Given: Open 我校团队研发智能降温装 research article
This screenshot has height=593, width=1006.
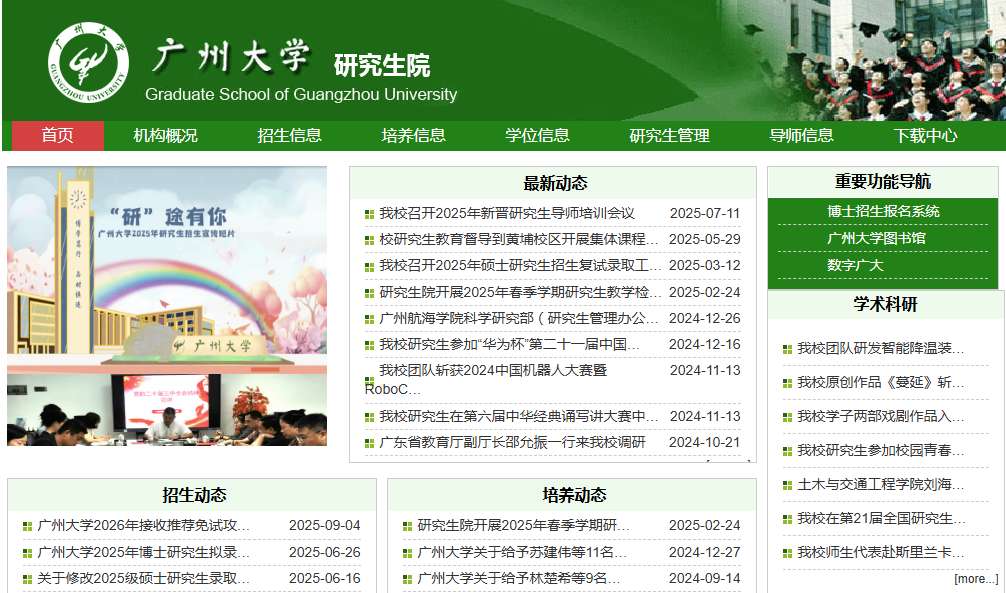Looking at the screenshot, I should click(880, 349).
